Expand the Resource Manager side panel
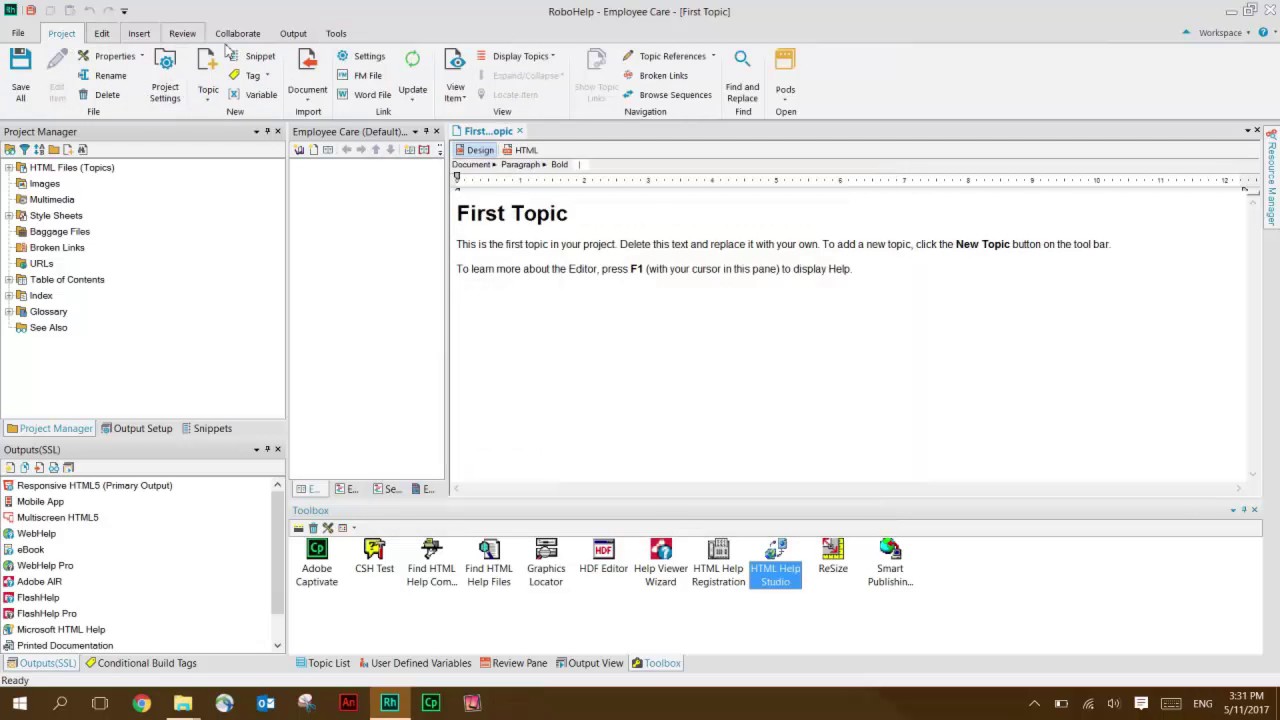 pyautogui.click(x=1272, y=180)
